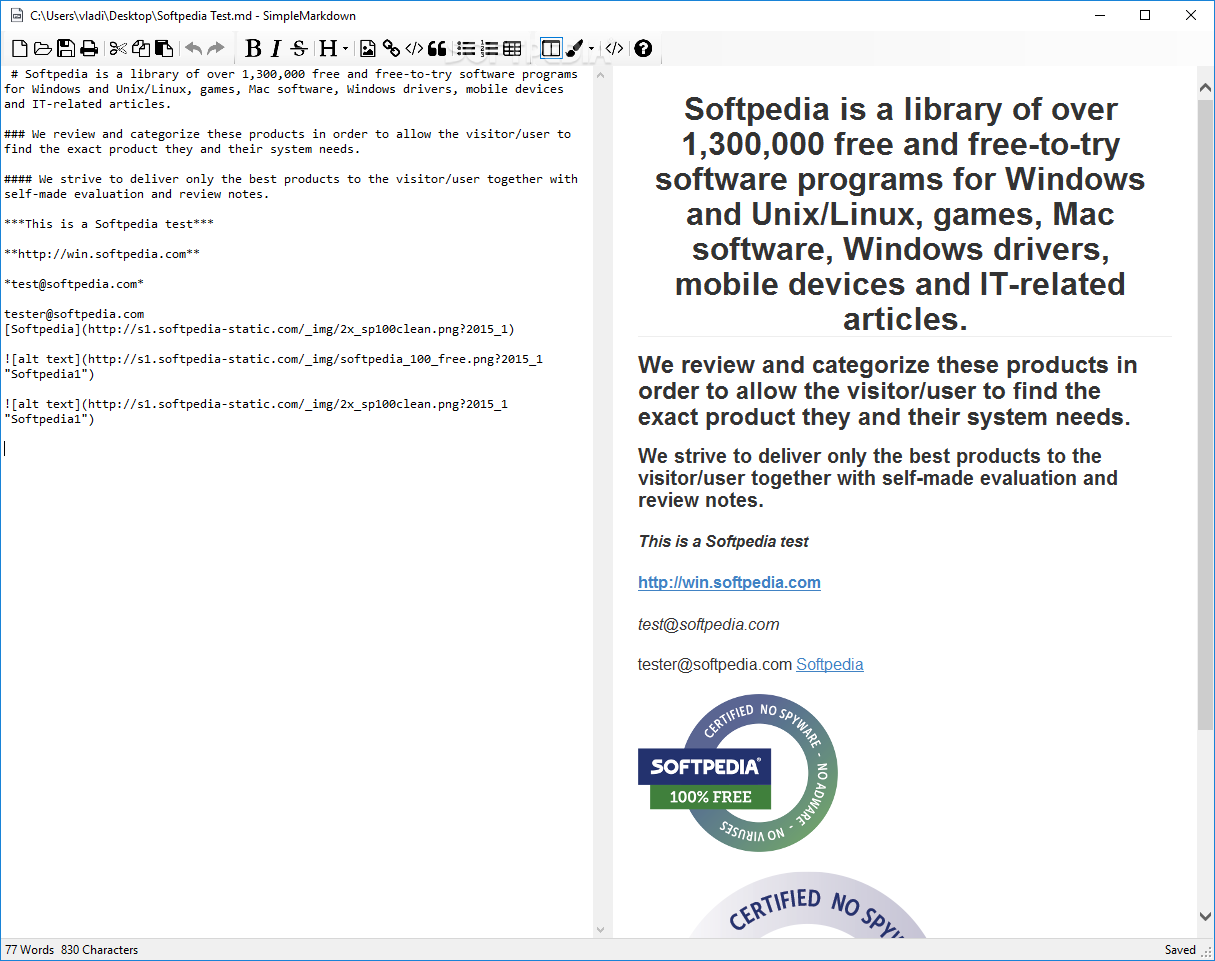Insert a blockquote
This screenshot has width=1215, height=961.
[437, 48]
